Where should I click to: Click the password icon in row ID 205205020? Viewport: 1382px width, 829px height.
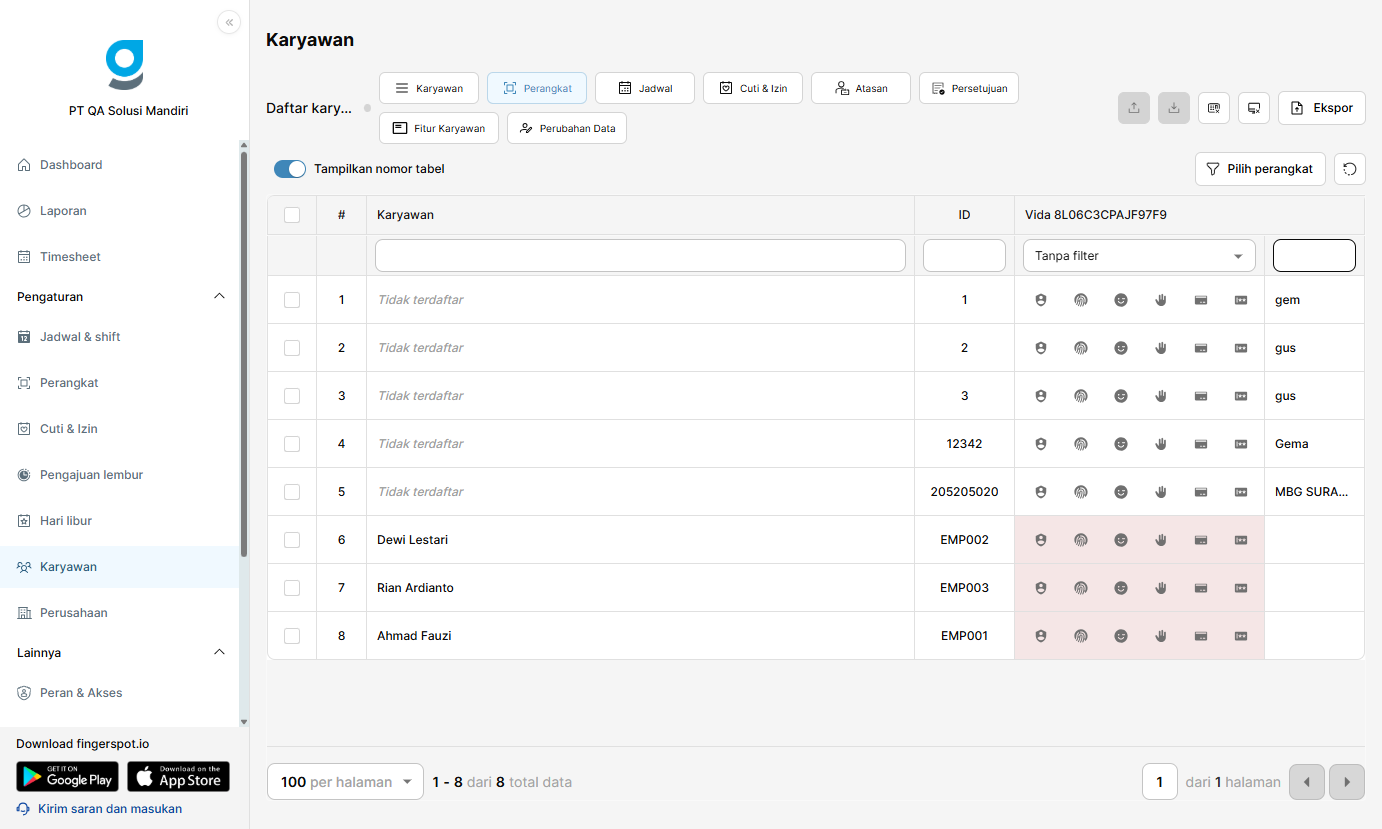point(1241,492)
